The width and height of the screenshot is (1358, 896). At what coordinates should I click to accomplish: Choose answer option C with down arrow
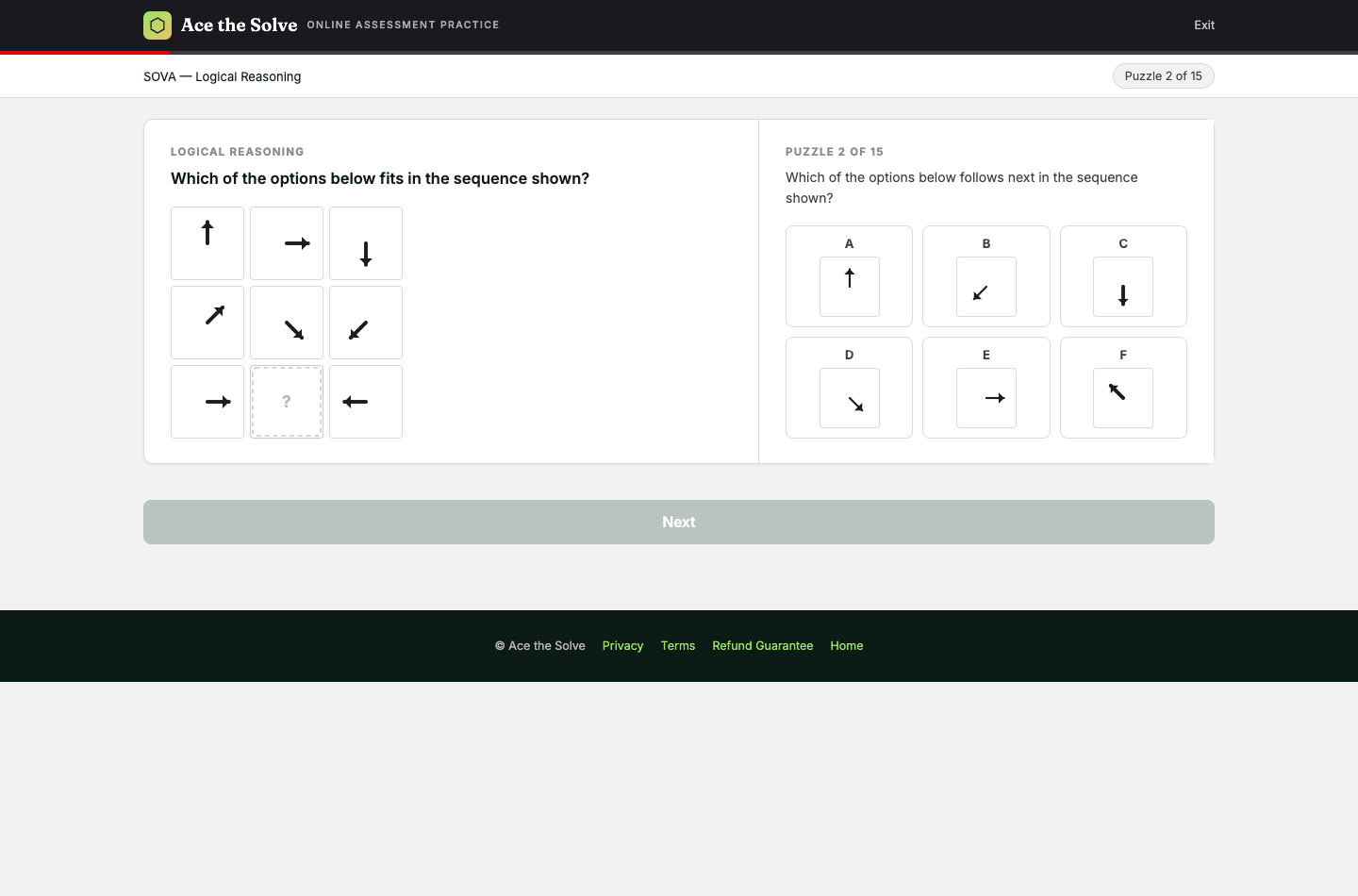point(1123,276)
